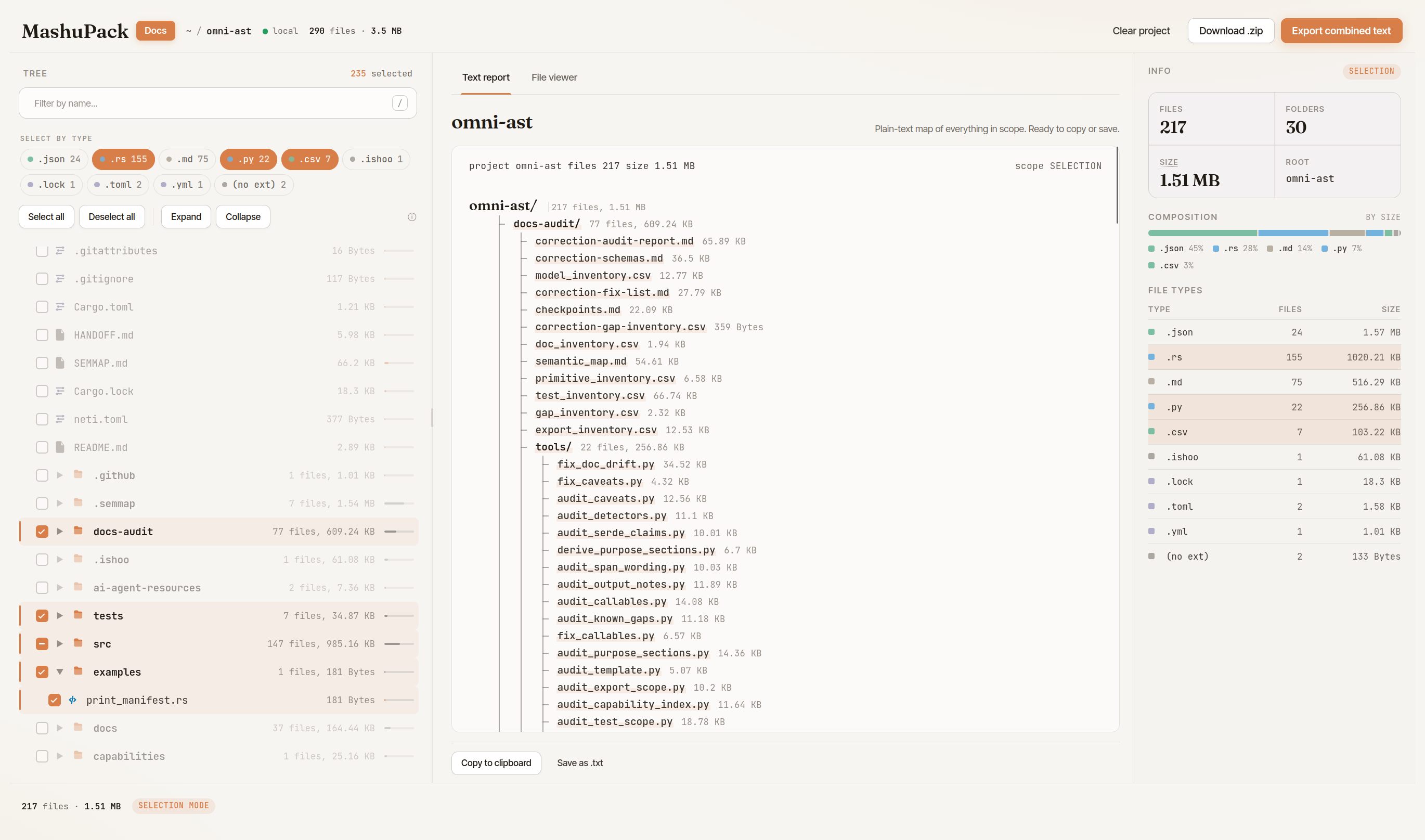The image size is (1425, 840).
Task: Uncheck the docs-audit folder checkbox
Action: [x=42, y=532]
